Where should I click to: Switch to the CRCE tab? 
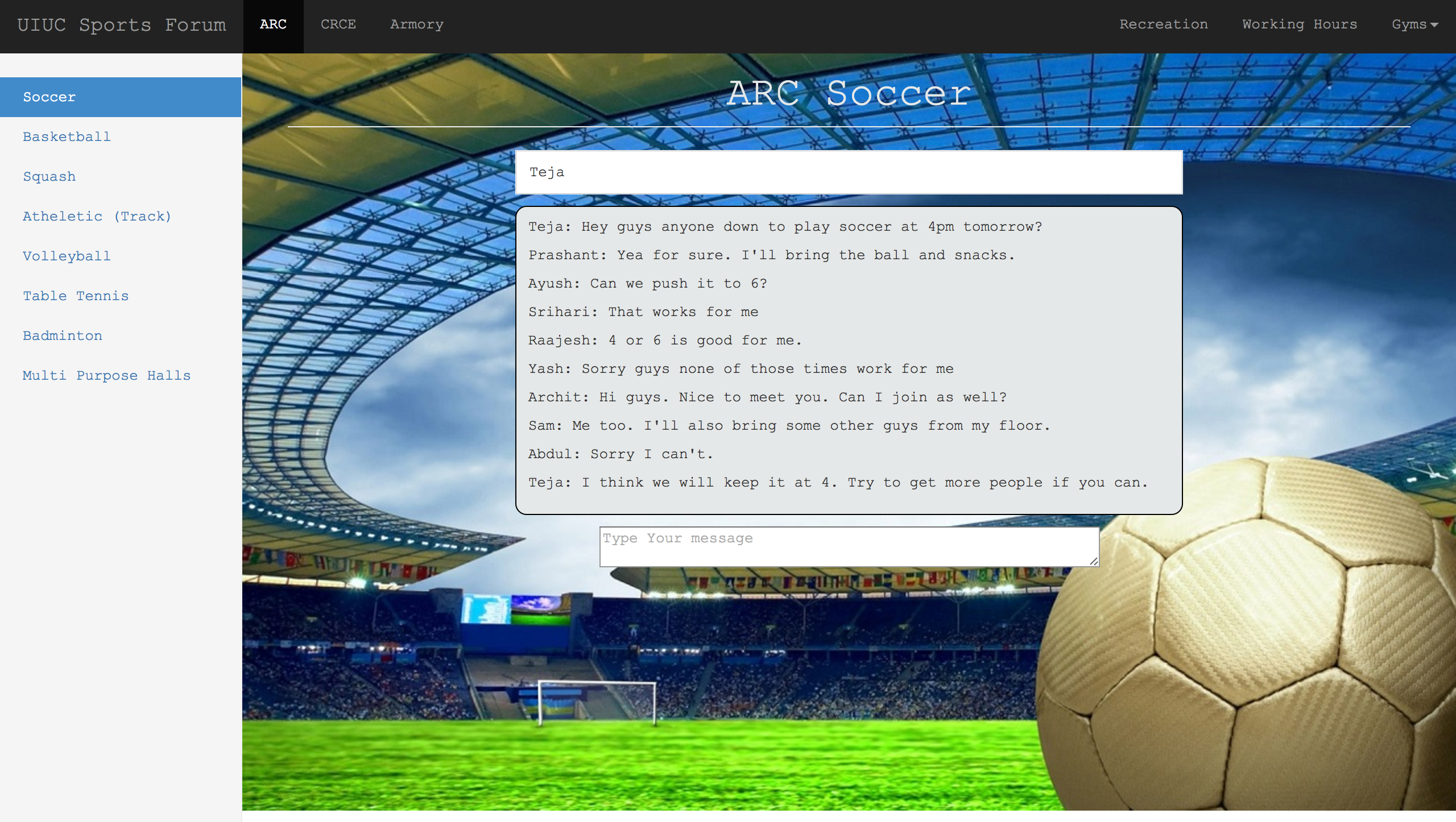(338, 24)
